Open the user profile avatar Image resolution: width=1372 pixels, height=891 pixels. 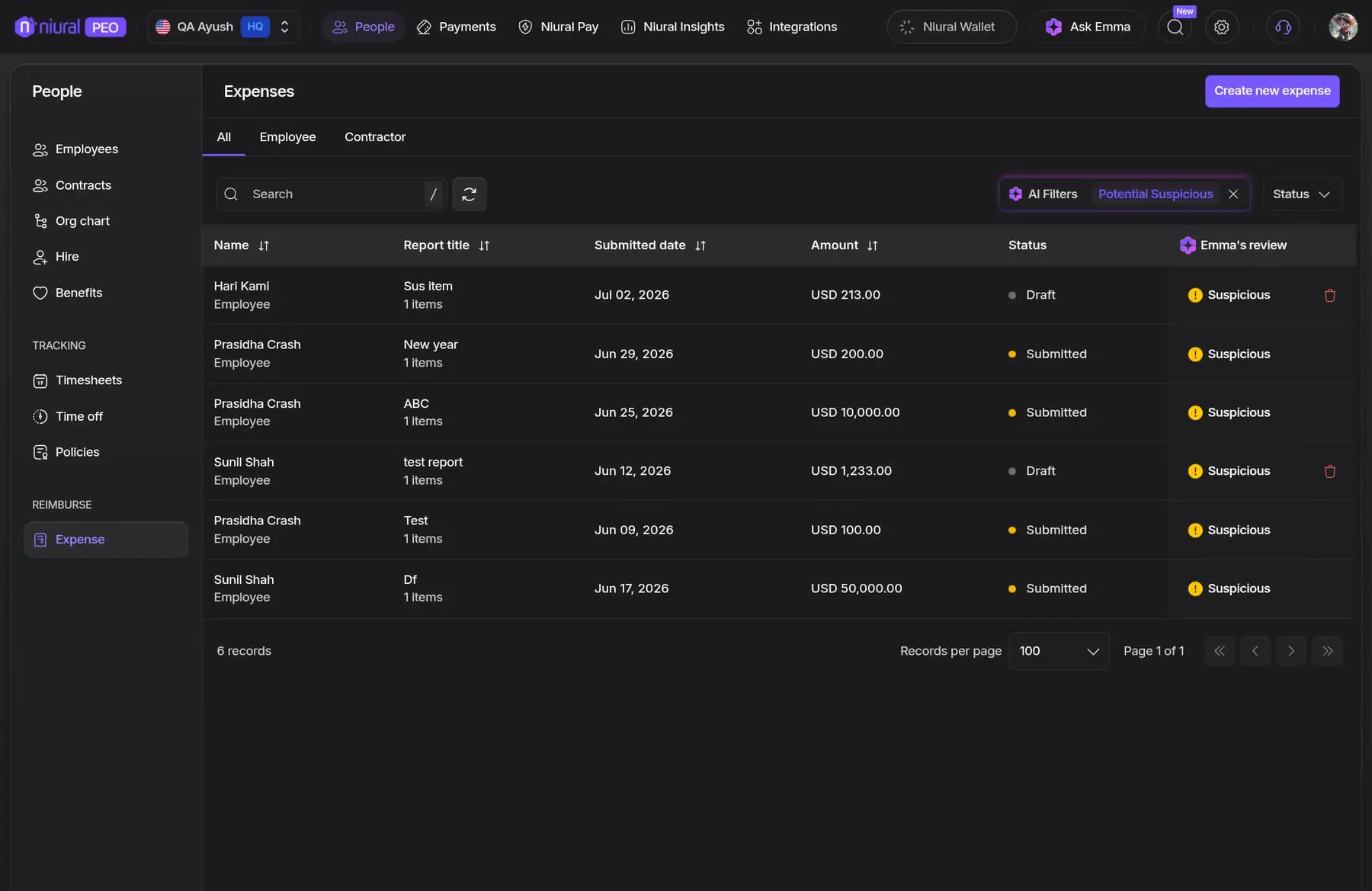pyautogui.click(x=1343, y=27)
